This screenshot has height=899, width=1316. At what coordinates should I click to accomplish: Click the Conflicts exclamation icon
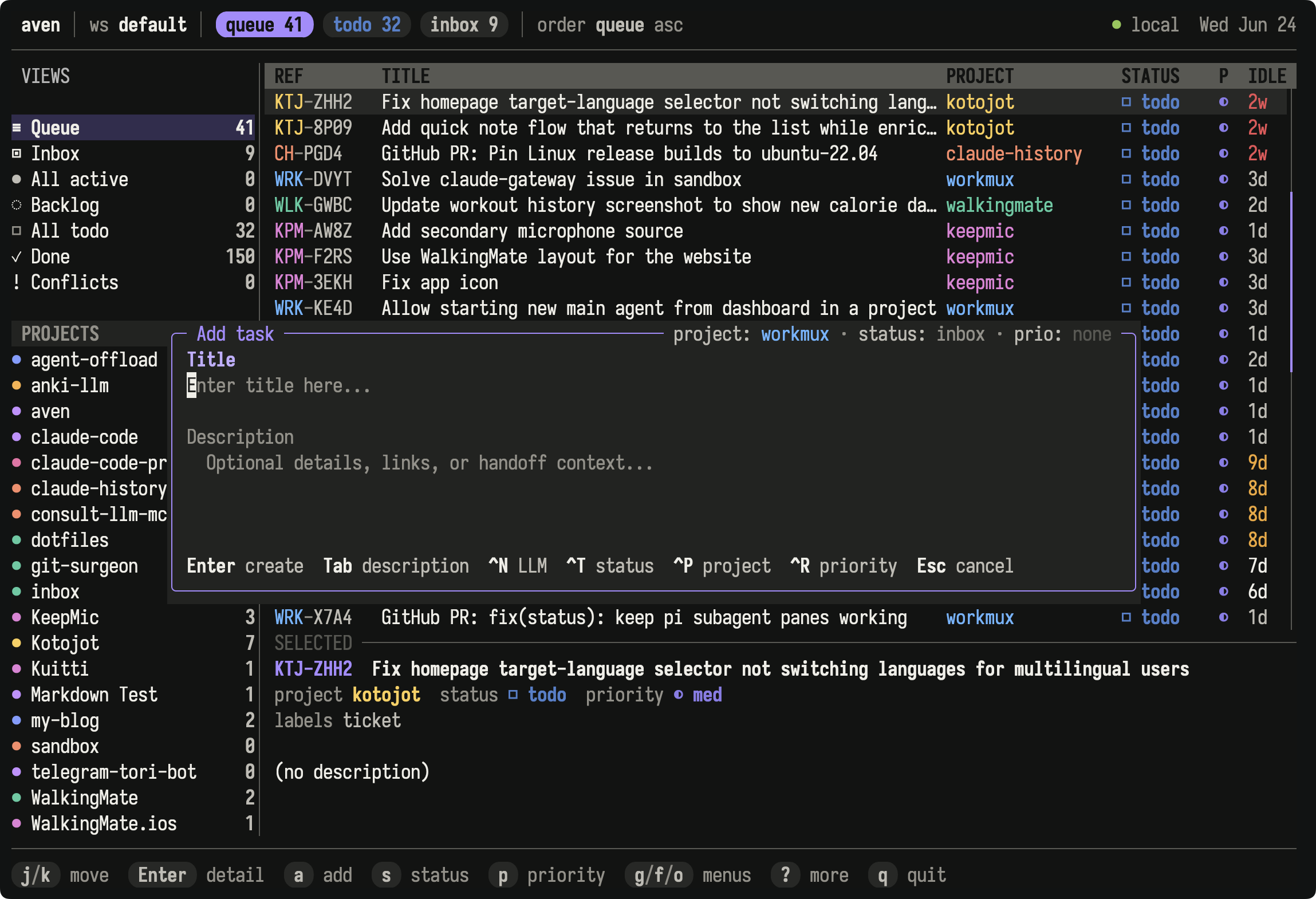tap(17, 282)
